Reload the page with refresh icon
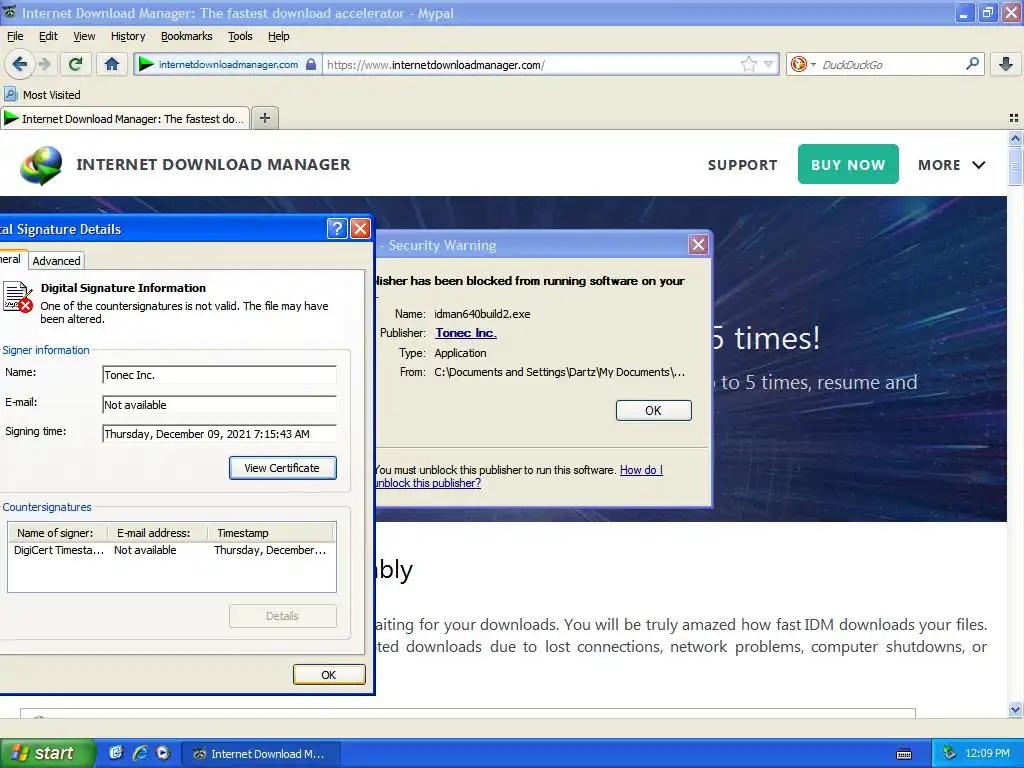Screen dimensions: 1024x768 (76, 64)
